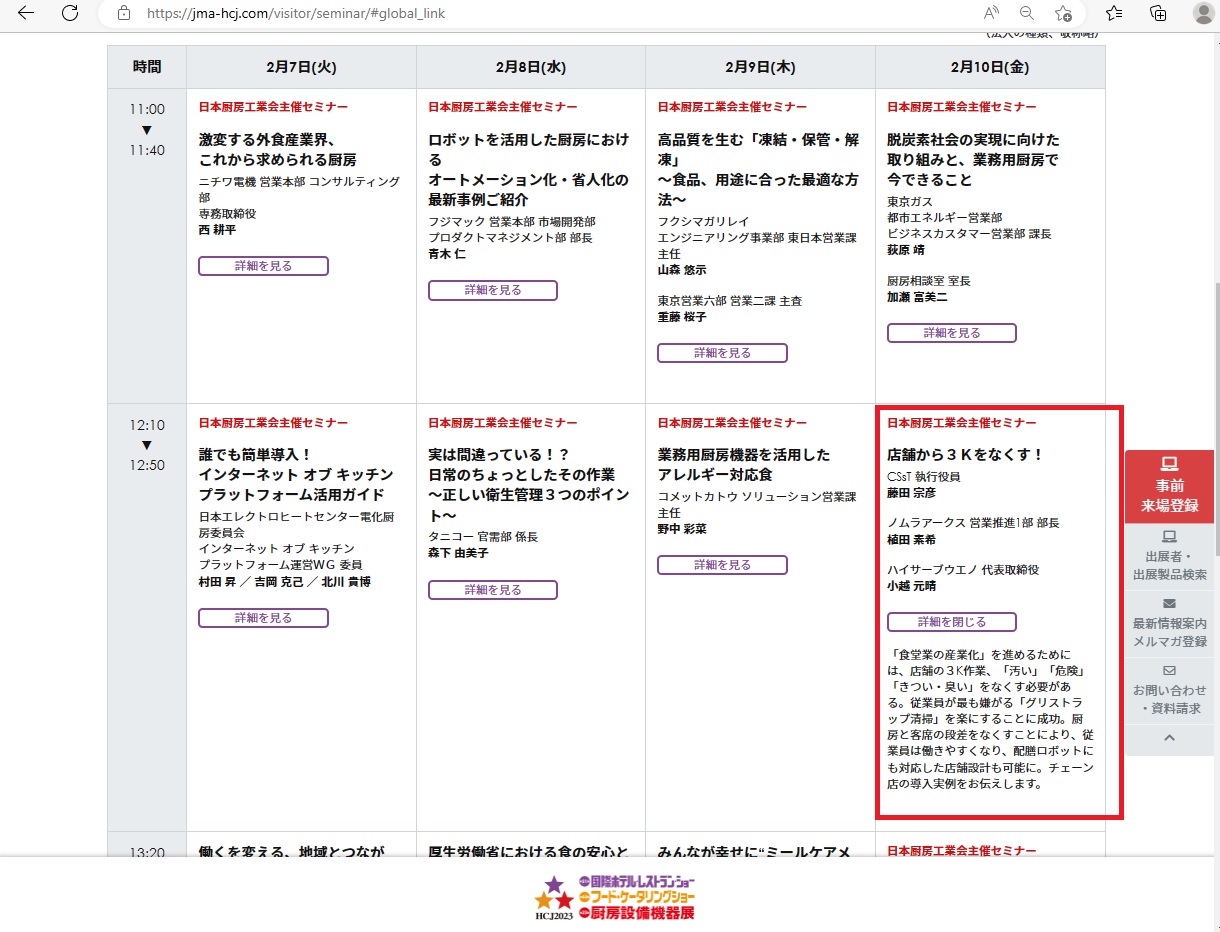Show details for 激変する外食産業界 seminar
The width and height of the screenshot is (1220, 932).
pos(263,266)
